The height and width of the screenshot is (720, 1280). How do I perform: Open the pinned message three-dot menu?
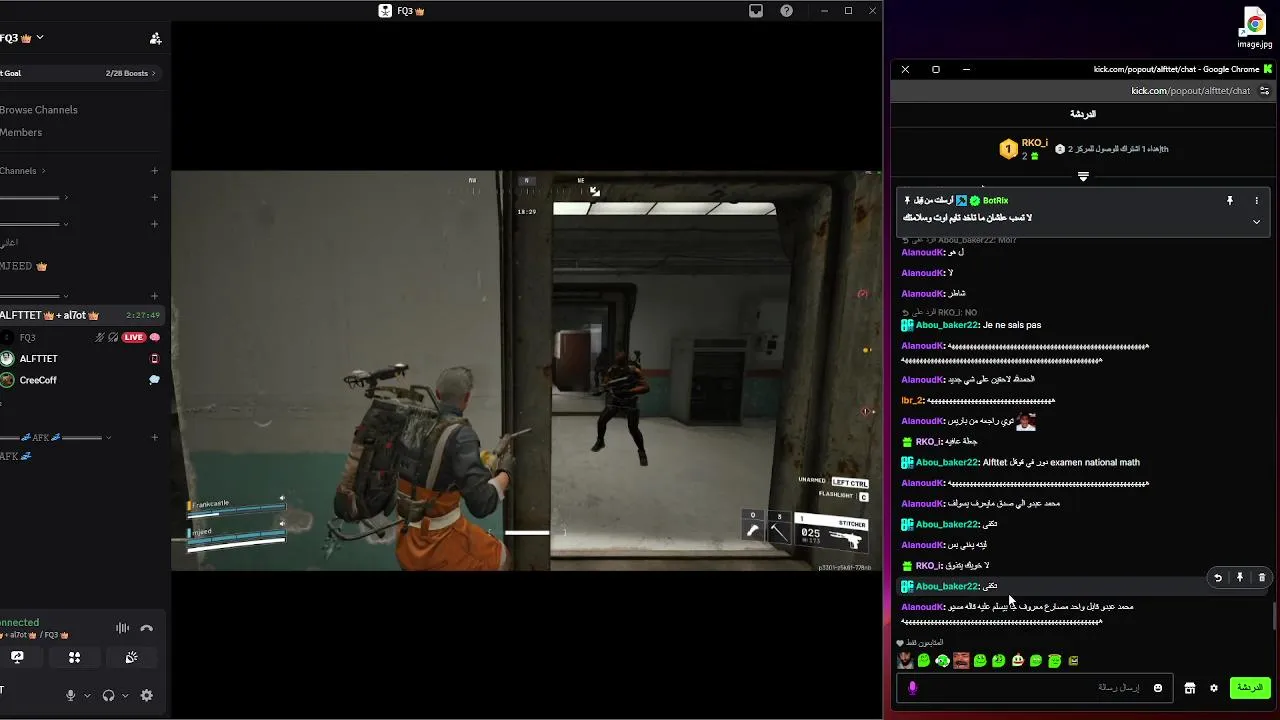click(x=1257, y=201)
